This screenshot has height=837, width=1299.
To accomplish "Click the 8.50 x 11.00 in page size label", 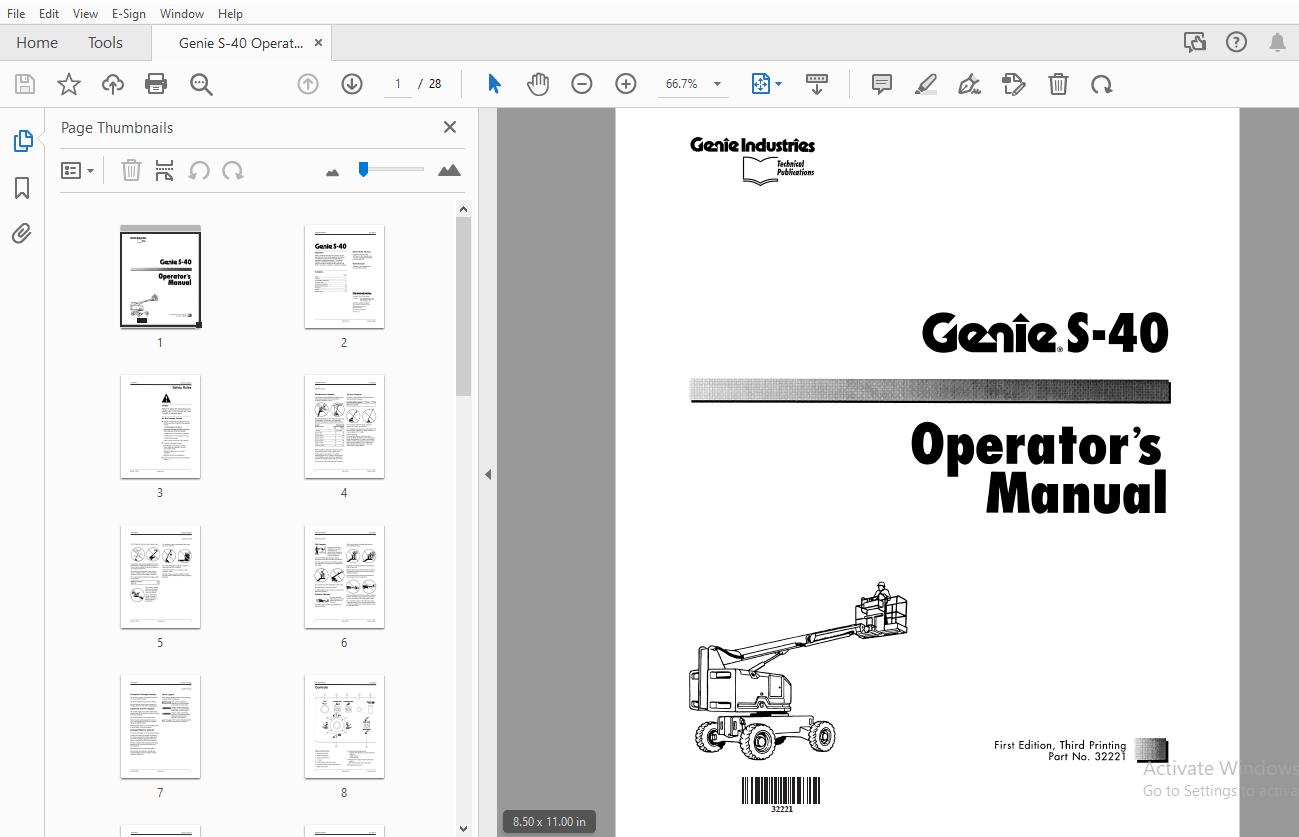I will tap(549, 822).
